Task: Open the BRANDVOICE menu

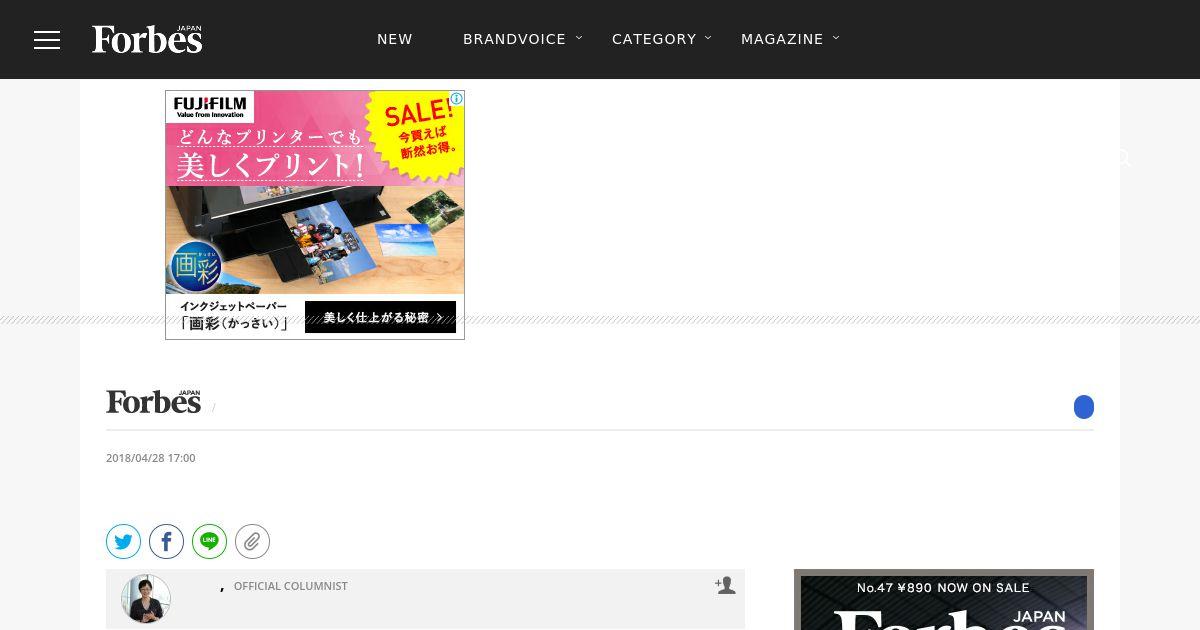Action: click(514, 39)
